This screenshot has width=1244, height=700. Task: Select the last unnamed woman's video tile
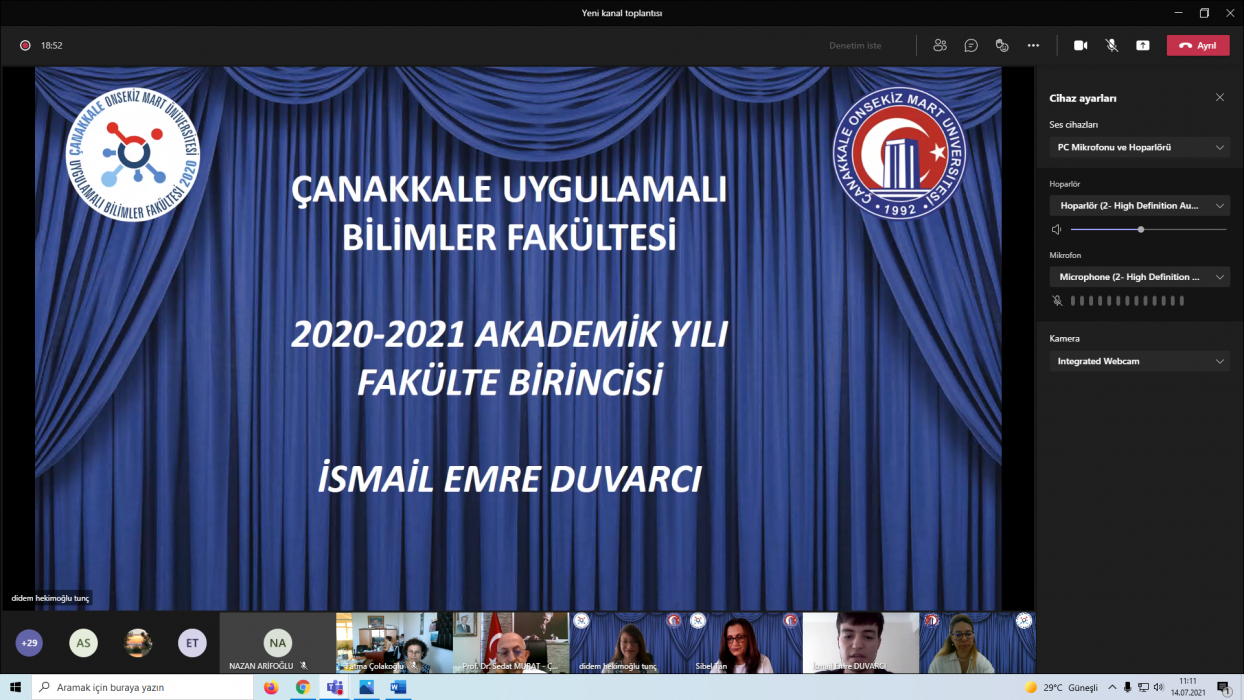tap(977, 643)
